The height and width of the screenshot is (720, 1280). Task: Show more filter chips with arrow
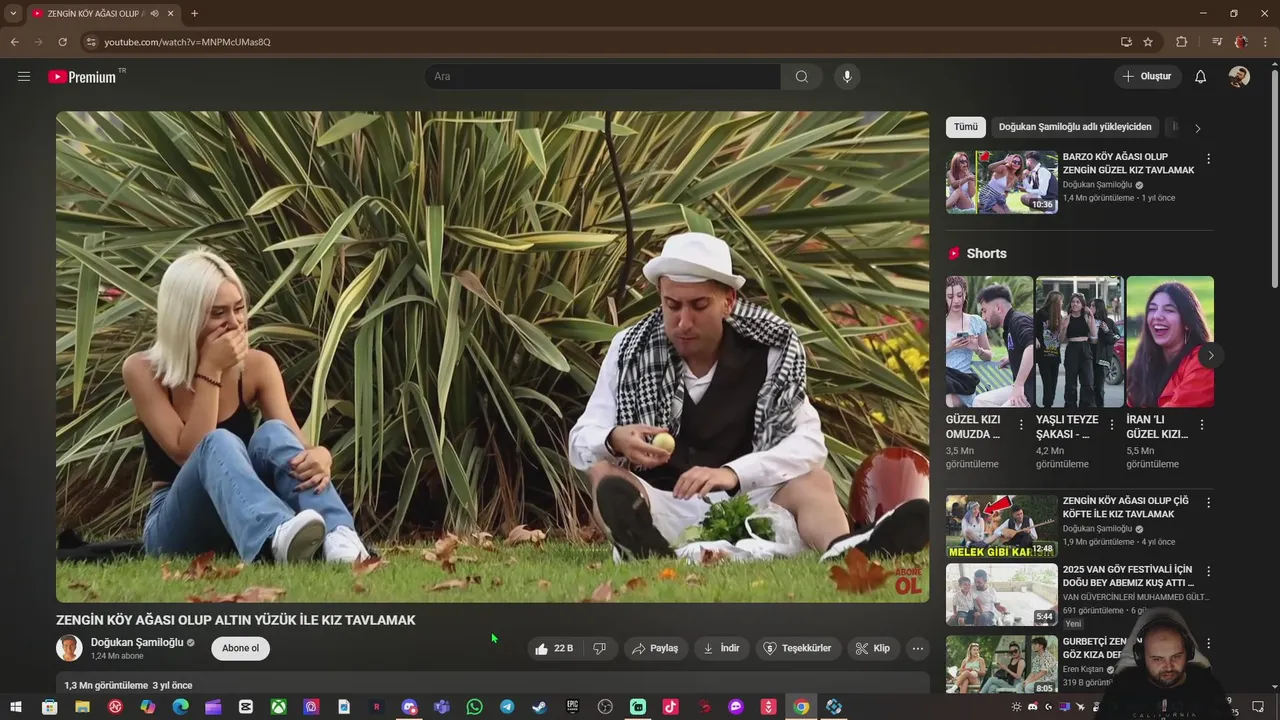pos(1198,128)
